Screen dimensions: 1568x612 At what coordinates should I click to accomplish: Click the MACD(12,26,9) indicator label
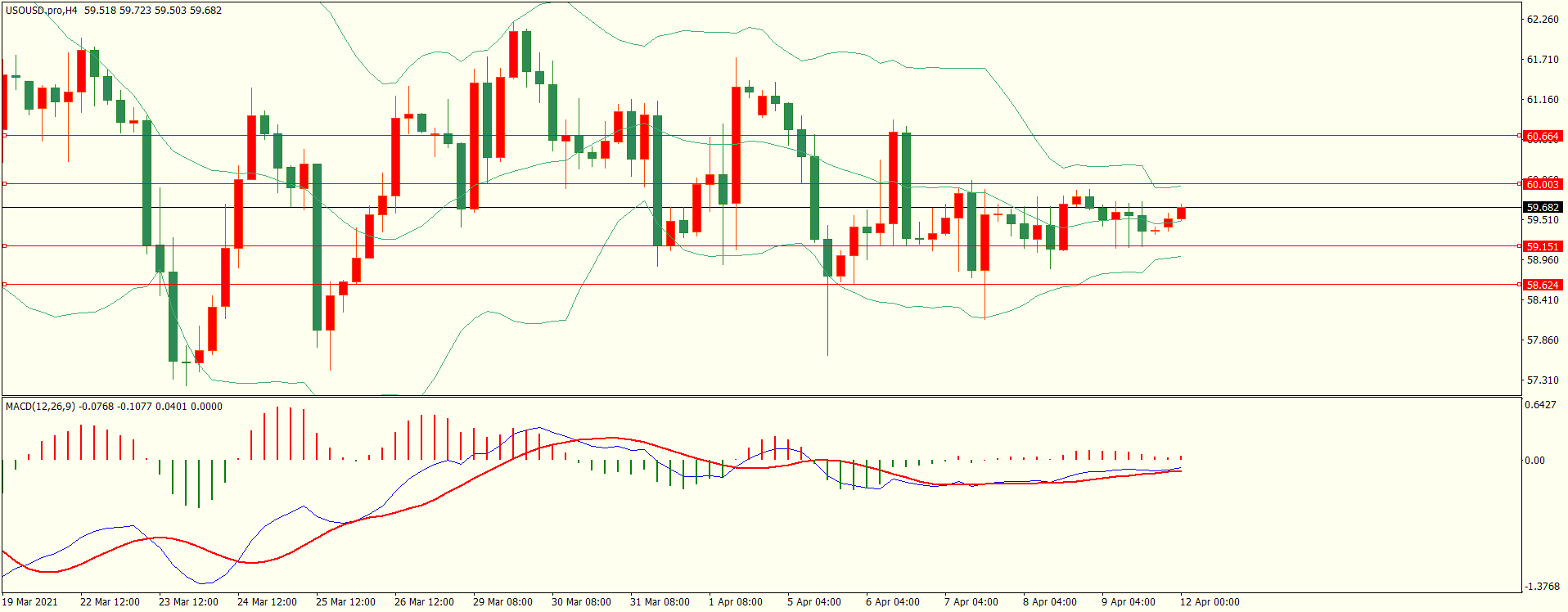(x=40, y=407)
